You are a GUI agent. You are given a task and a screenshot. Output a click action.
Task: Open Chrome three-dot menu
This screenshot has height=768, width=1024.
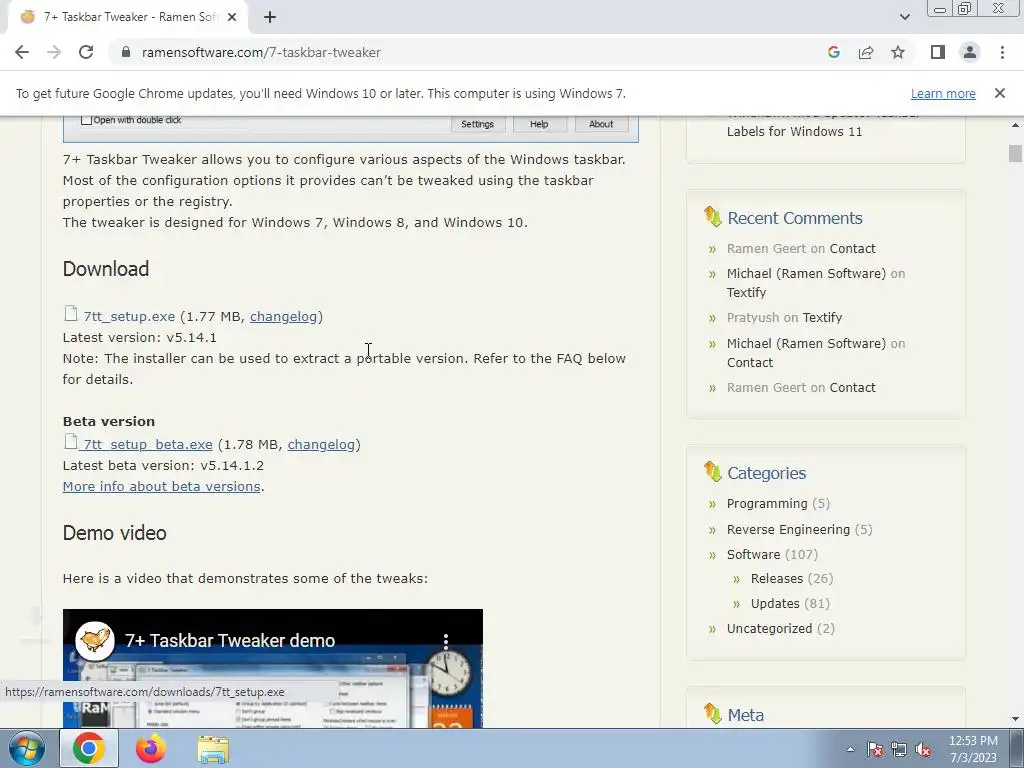1002,52
